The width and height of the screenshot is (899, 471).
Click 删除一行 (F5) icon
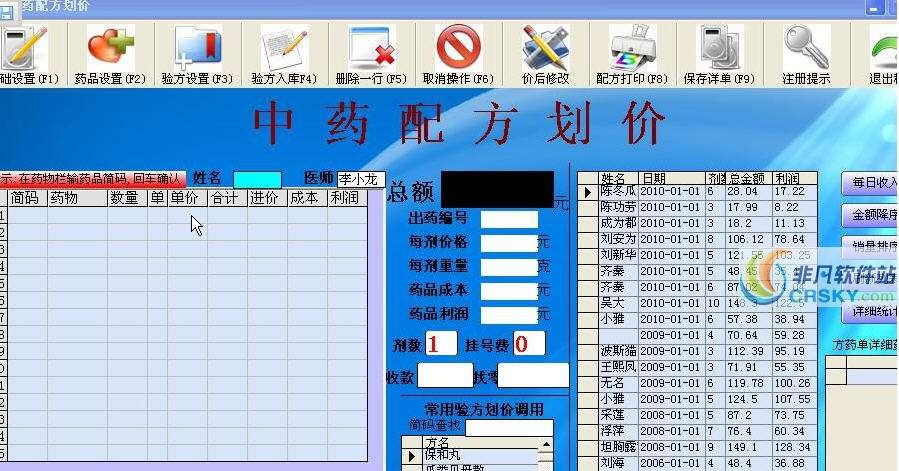click(x=372, y=47)
